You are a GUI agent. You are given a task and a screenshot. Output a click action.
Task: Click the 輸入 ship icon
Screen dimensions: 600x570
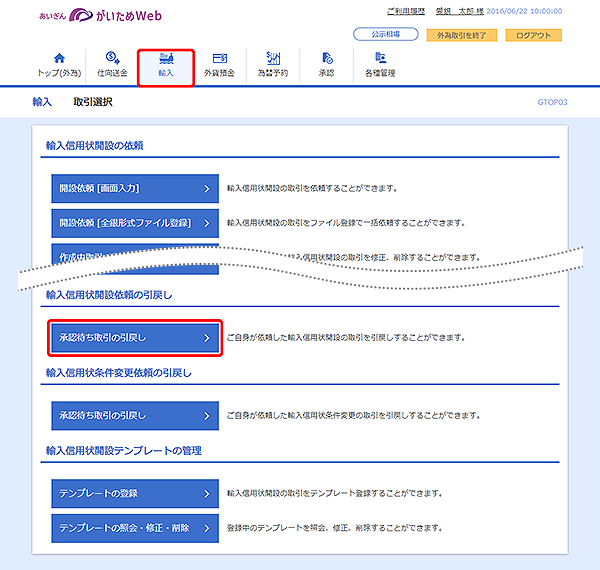point(166,58)
